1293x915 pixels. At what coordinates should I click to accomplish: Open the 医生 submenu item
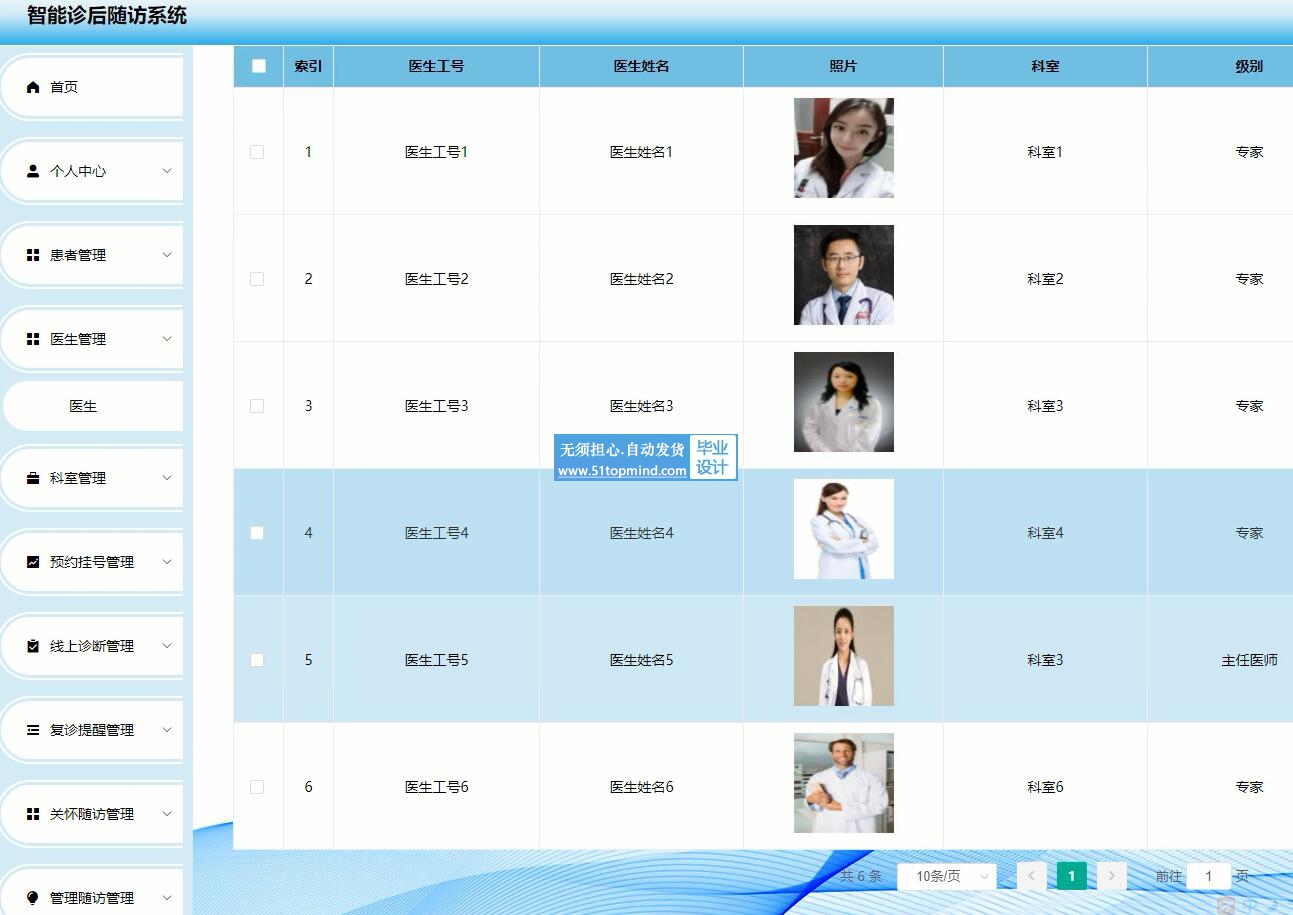coord(83,406)
